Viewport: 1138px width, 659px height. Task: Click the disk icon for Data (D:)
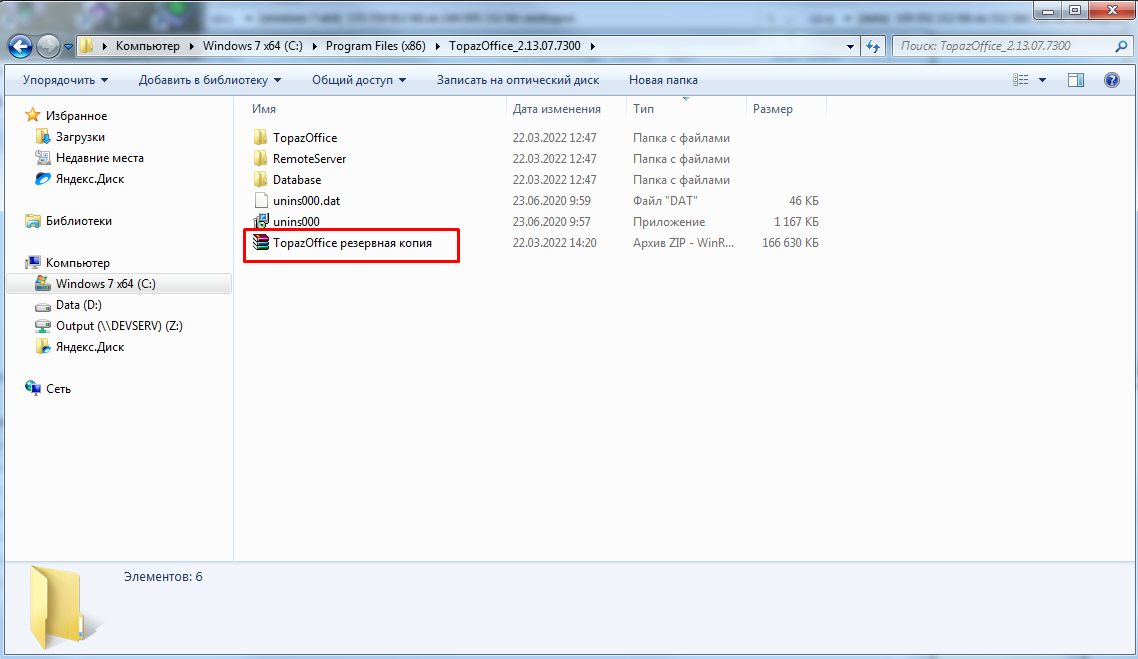(42, 306)
